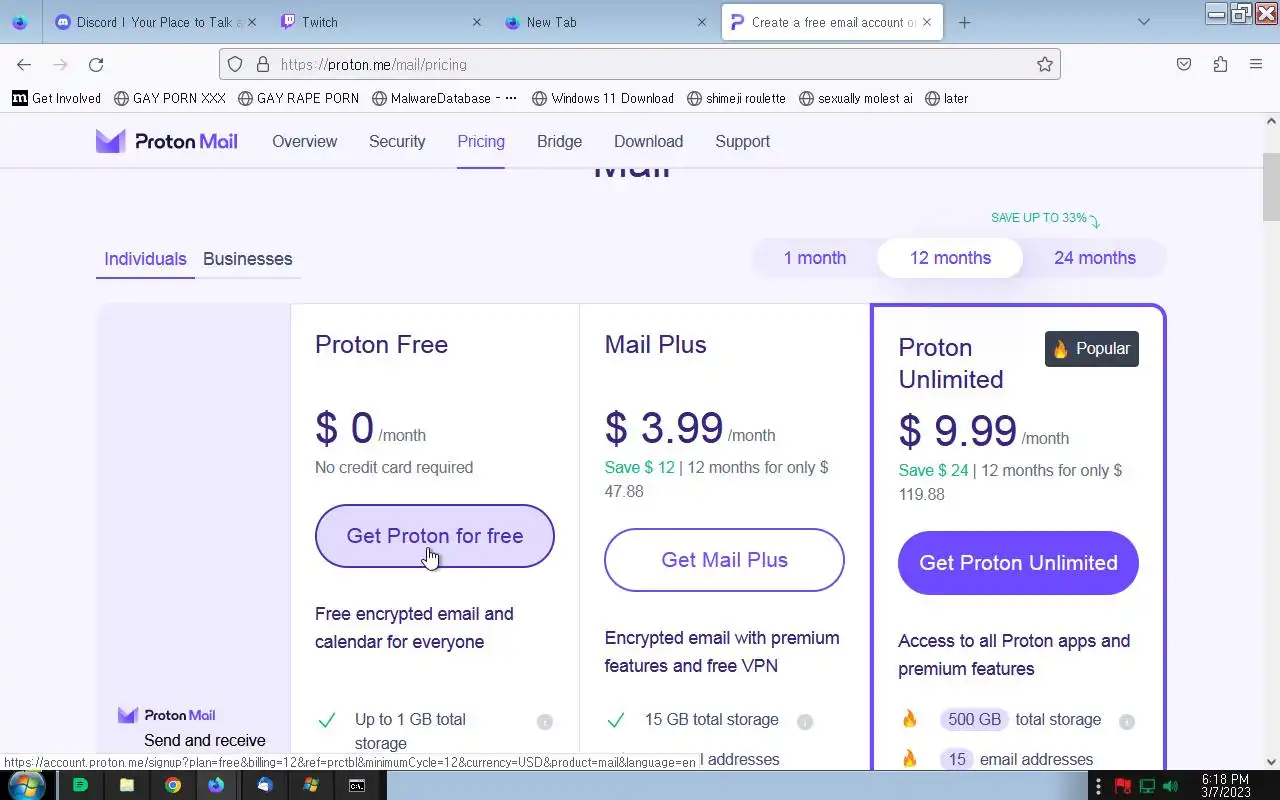Select 12 months billing cycle
Image resolution: width=1280 pixels, height=800 pixels.
click(x=950, y=258)
